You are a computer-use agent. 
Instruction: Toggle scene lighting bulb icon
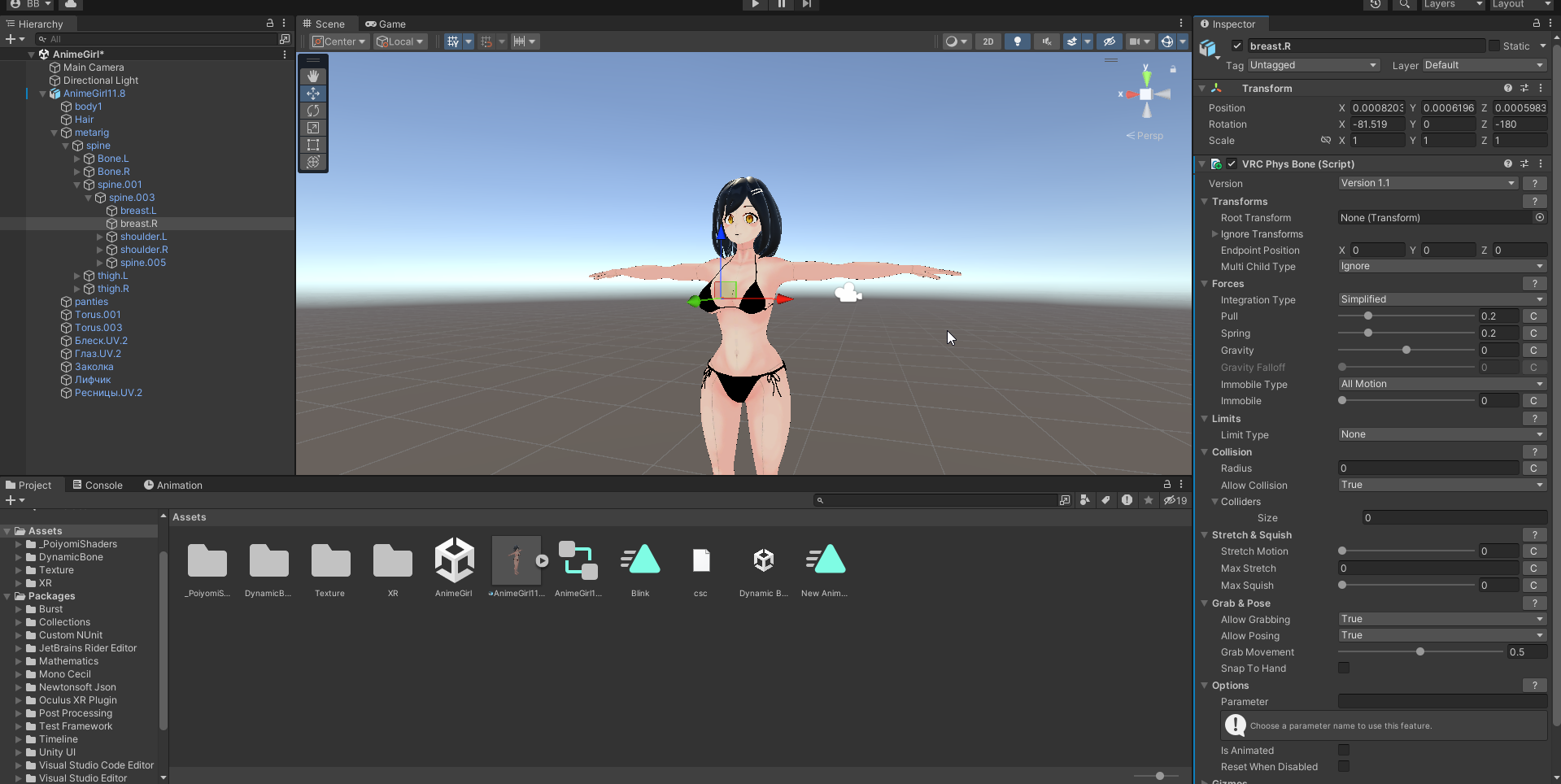1017,41
